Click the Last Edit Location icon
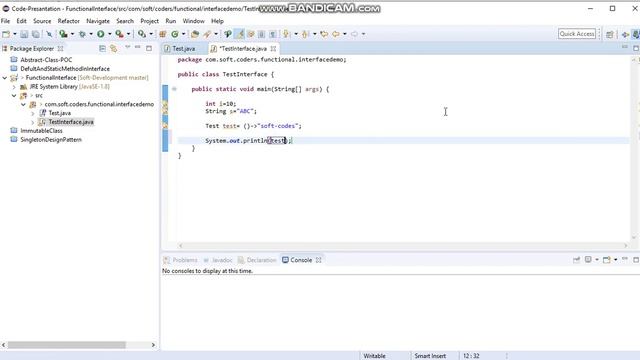 coord(324,34)
